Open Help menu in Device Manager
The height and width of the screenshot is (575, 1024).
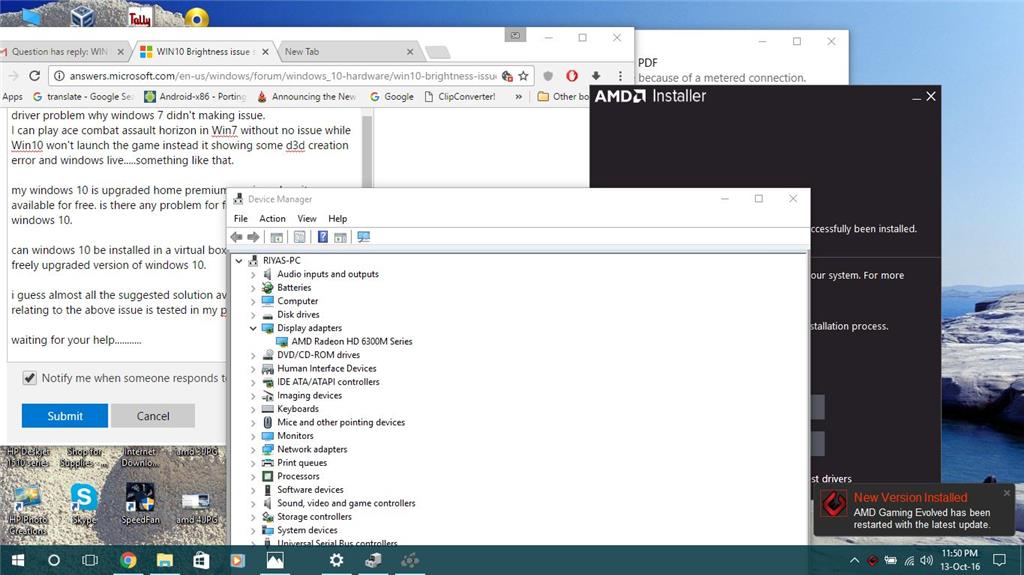tap(338, 218)
